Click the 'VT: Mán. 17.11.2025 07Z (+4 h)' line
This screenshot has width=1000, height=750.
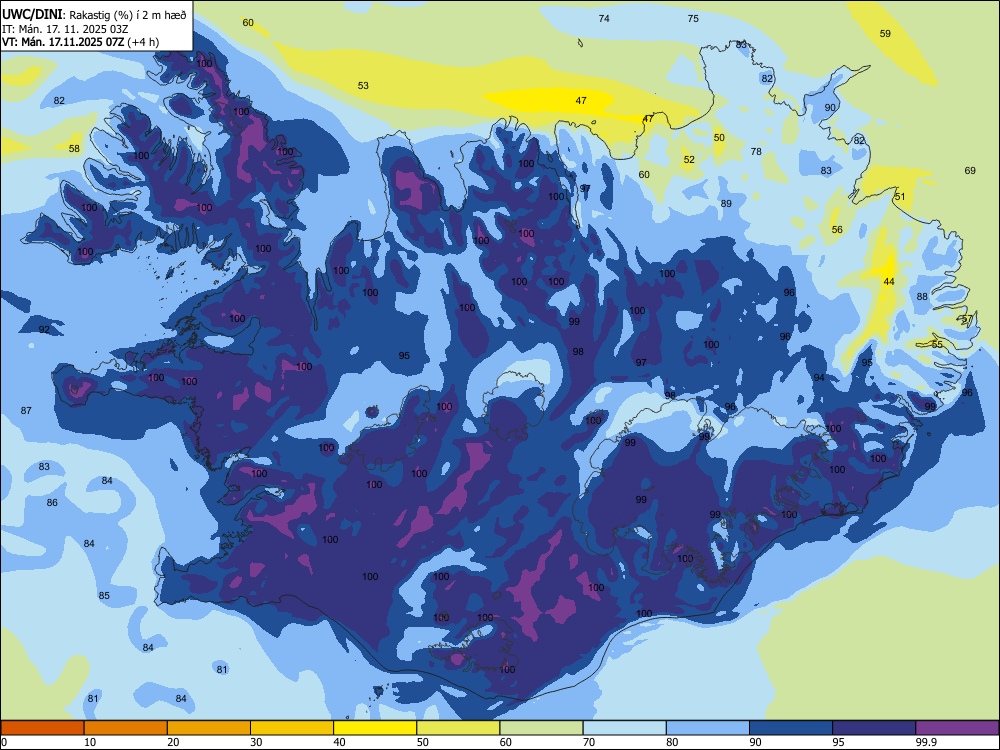tap(80, 42)
